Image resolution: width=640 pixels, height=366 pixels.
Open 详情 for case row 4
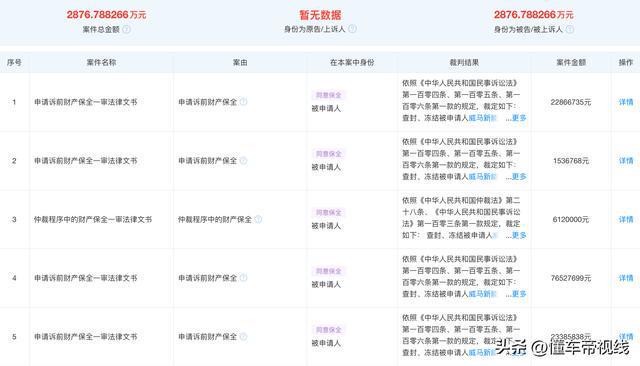coord(626,278)
